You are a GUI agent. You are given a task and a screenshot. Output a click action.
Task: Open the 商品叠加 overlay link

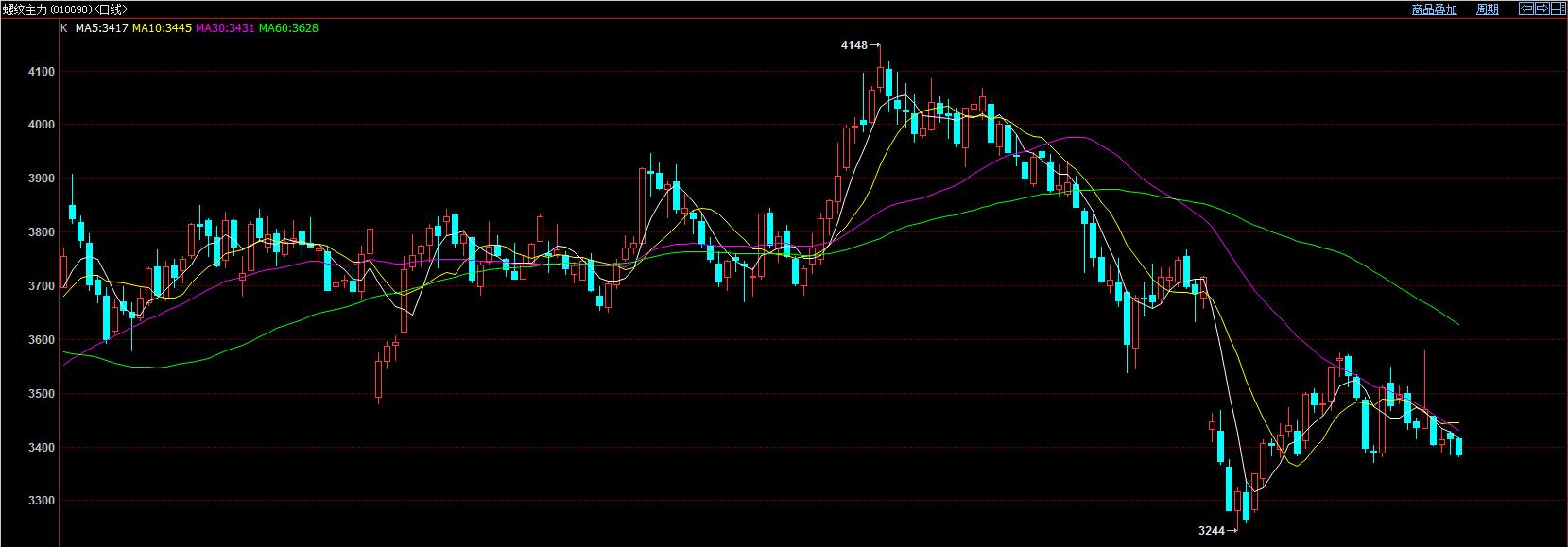tap(1435, 9)
